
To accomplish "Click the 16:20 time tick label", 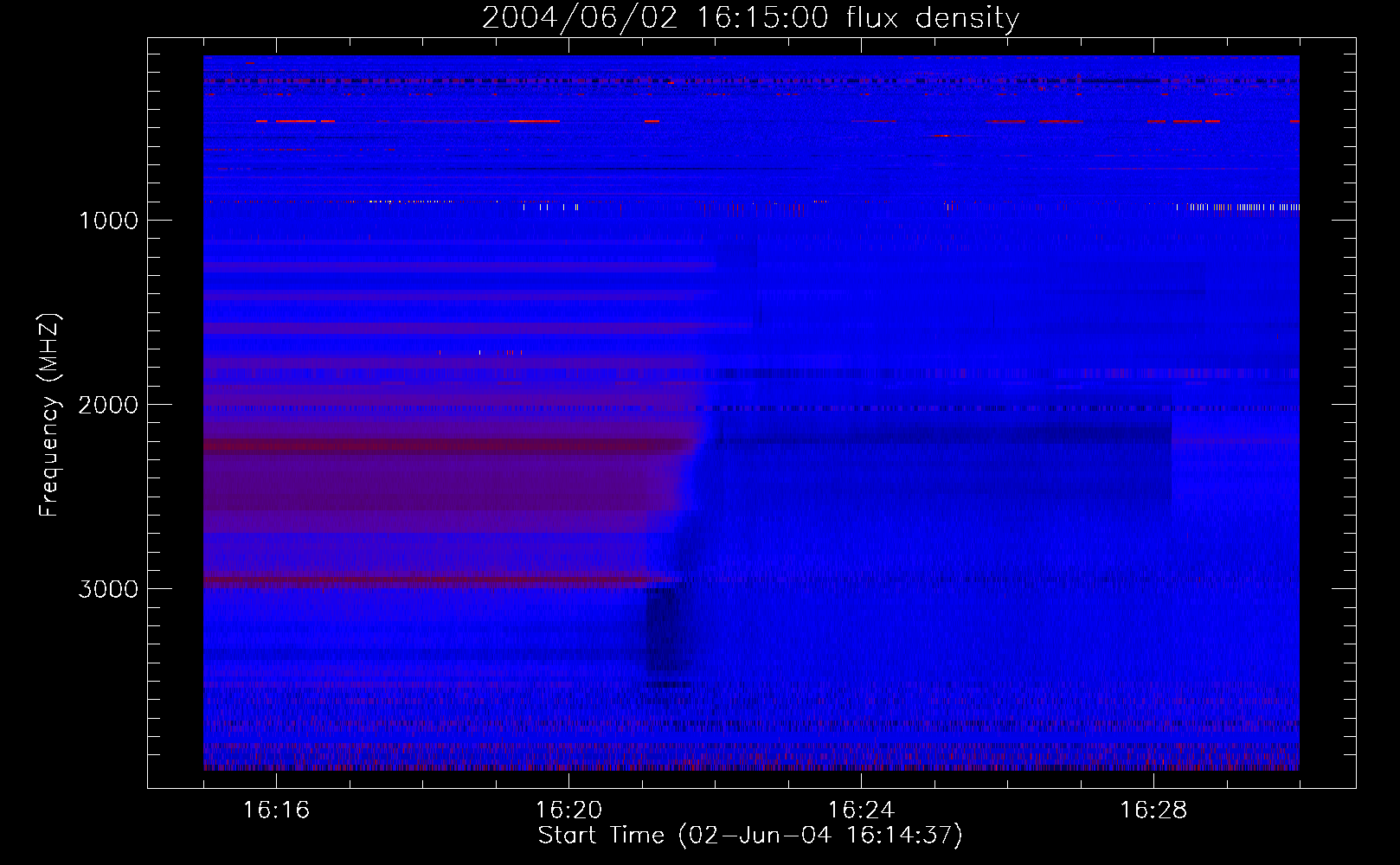I will point(568,811).
